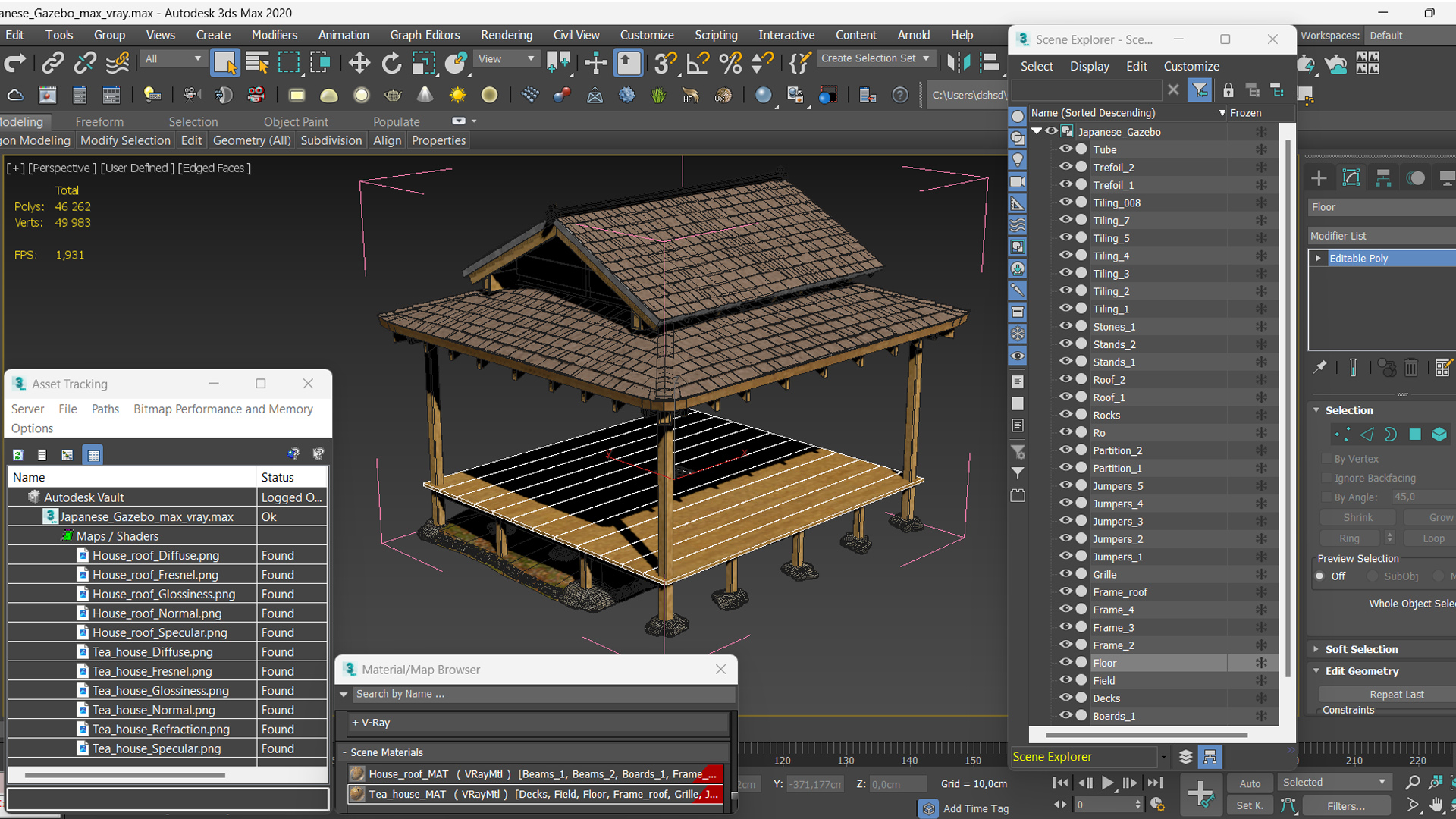Viewport: 1456px width, 819px height.
Task: Hide the Trefoil_2 object
Action: pyautogui.click(x=1065, y=167)
